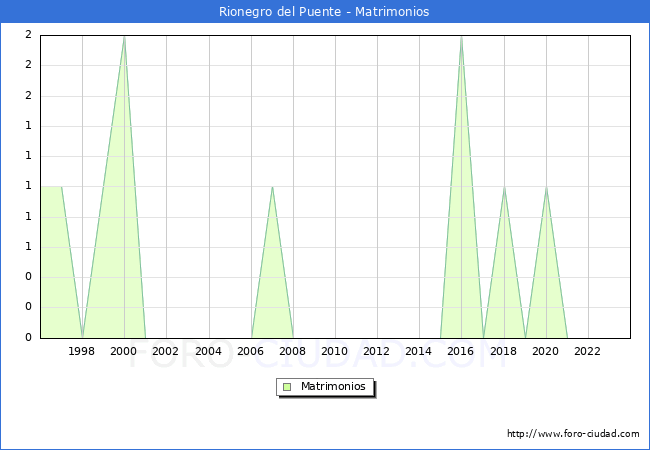Select the 2000 x-axis year label
The height and width of the screenshot is (450, 650).
click(124, 351)
